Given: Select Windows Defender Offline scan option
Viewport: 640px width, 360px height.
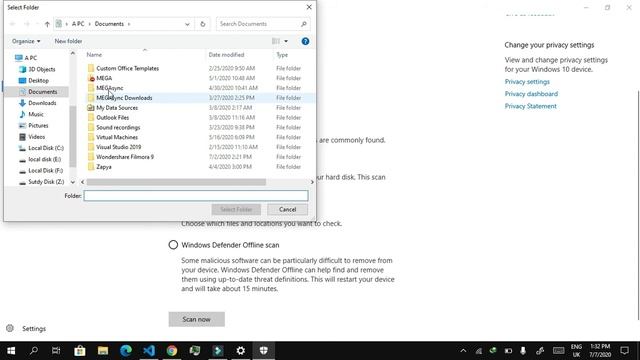Looking at the screenshot, I should click(x=173, y=245).
